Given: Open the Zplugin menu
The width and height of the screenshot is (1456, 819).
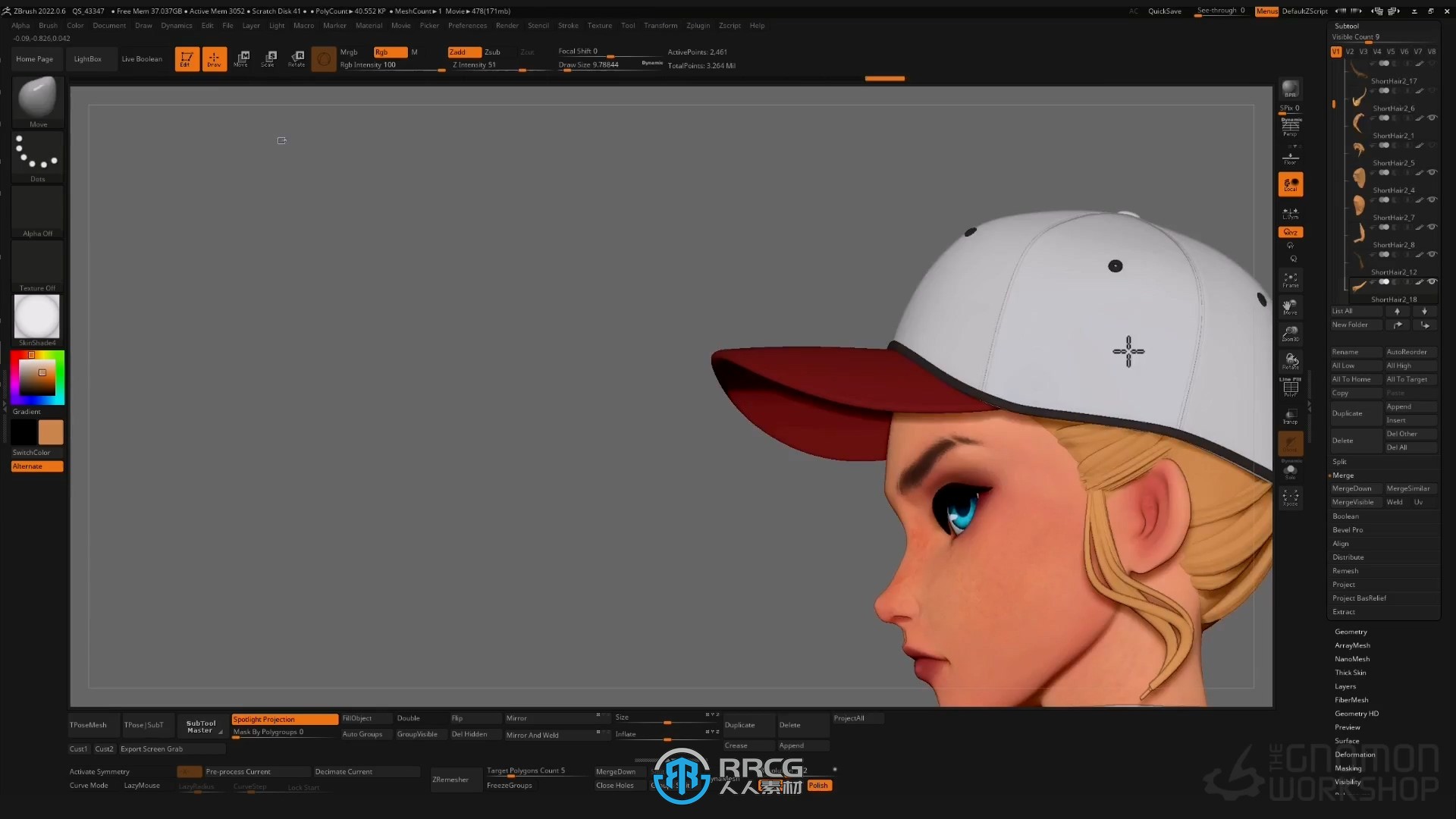Looking at the screenshot, I should pos(698,25).
